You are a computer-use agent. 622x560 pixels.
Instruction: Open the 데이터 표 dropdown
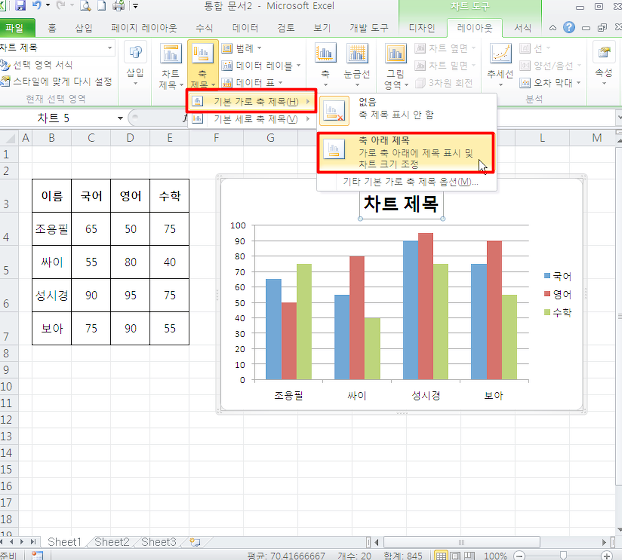251,82
